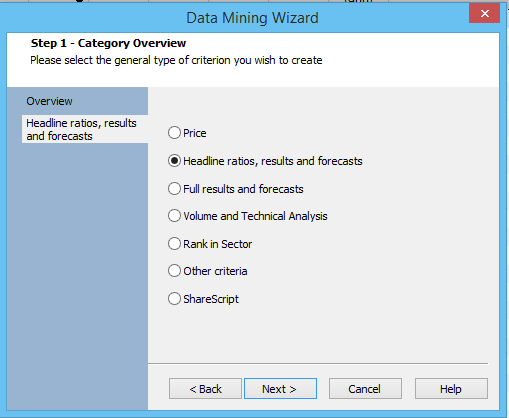Open Help for this wizard
509x418 pixels.
[451, 389]
